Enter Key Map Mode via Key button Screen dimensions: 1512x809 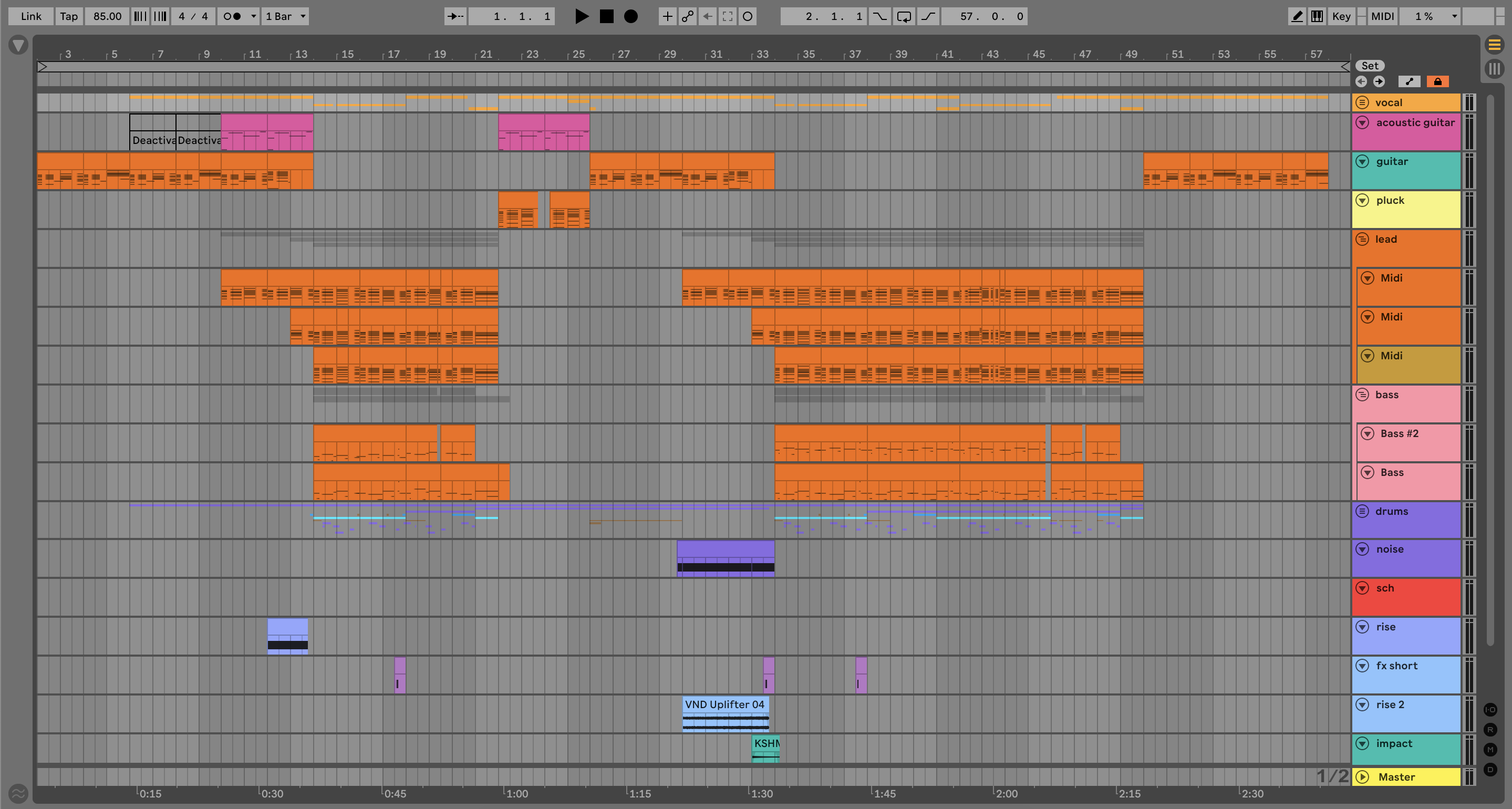[1341, 16]
